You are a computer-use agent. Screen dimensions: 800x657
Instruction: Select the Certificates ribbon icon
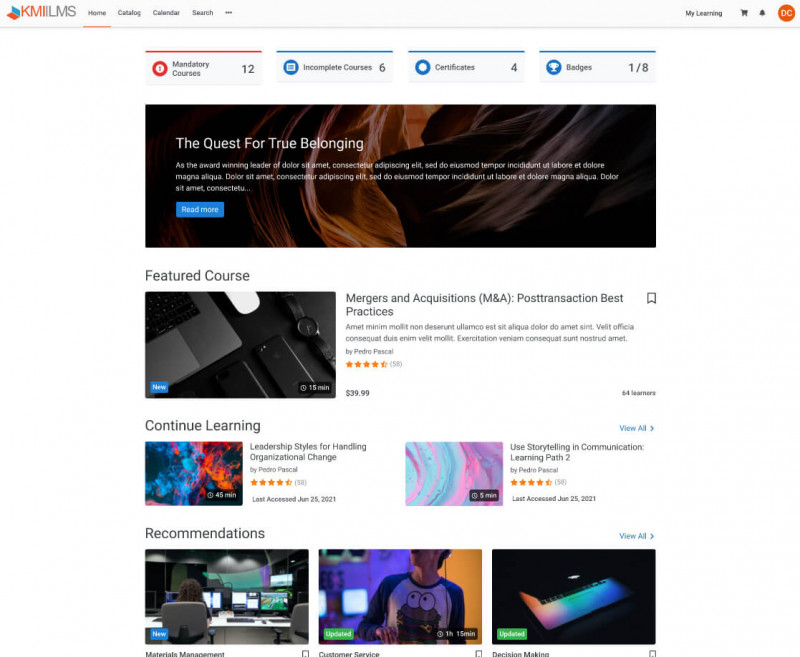[421, 67]
